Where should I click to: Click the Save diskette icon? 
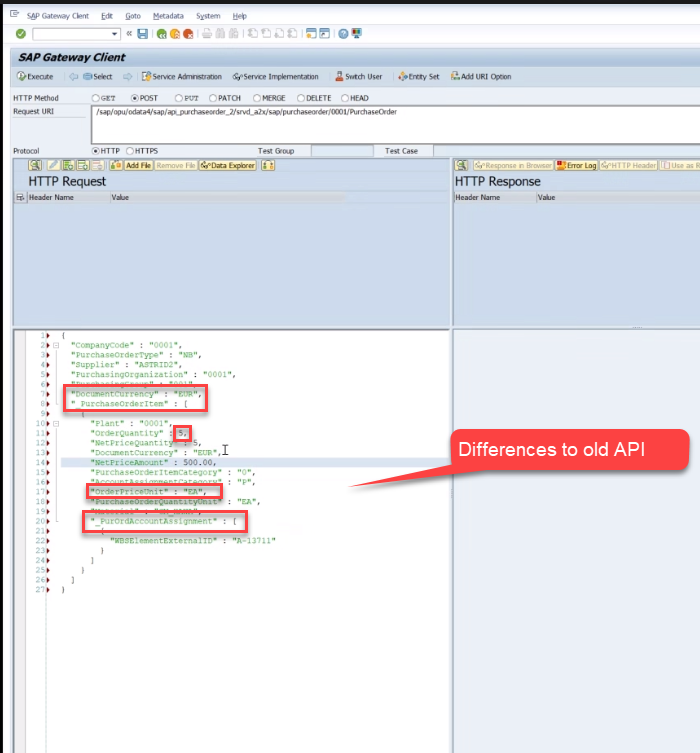click(x=143, y=34)
